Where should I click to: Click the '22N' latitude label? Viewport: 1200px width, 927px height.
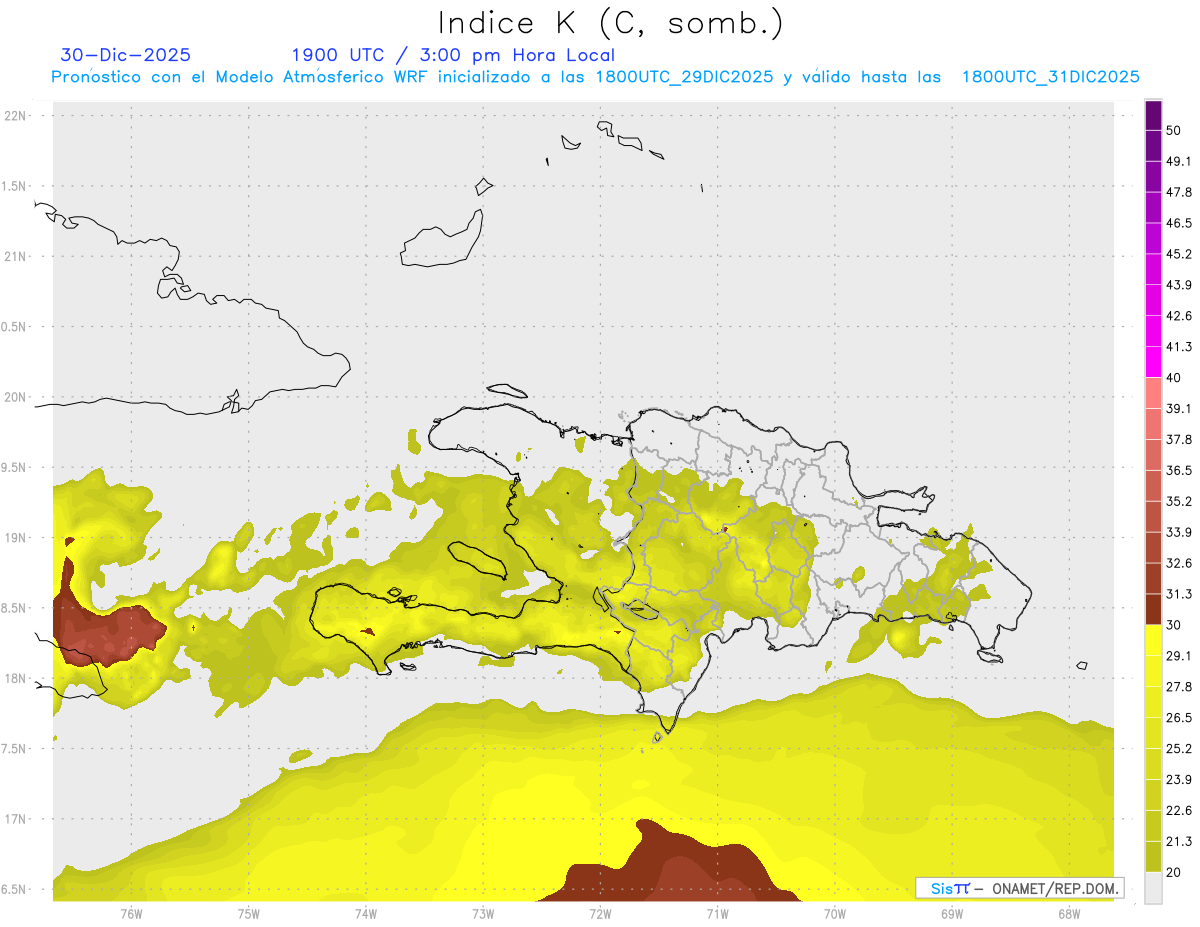[x=14, y=116]
